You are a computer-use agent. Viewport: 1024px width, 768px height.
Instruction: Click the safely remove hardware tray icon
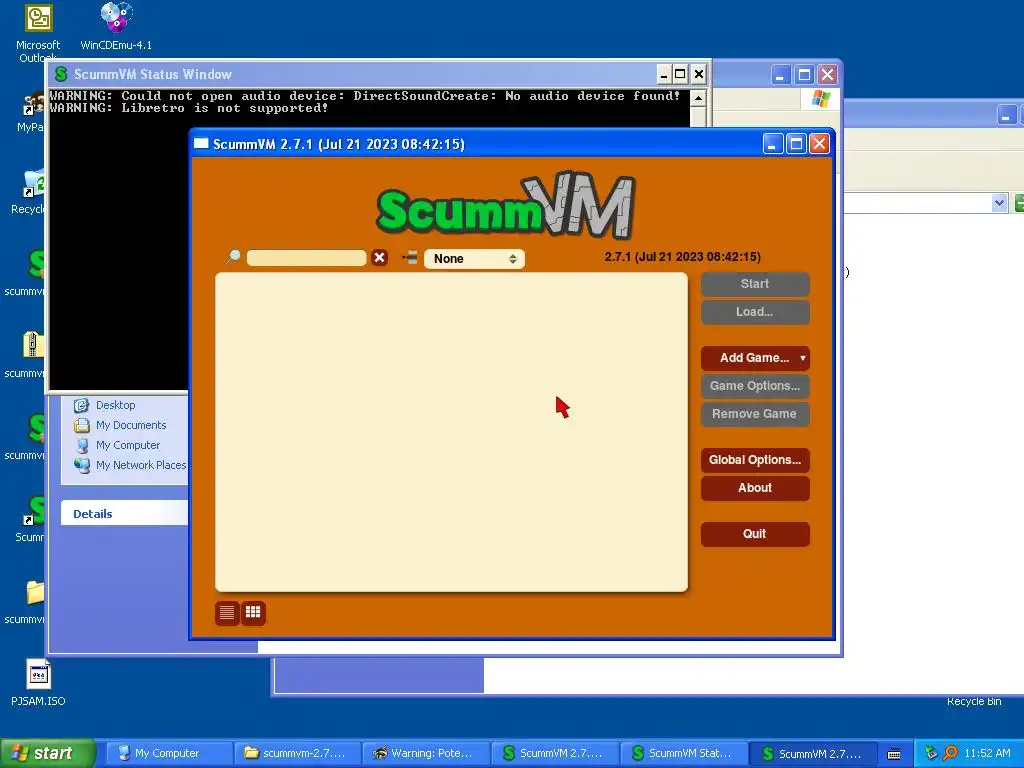tap(931, 753)
